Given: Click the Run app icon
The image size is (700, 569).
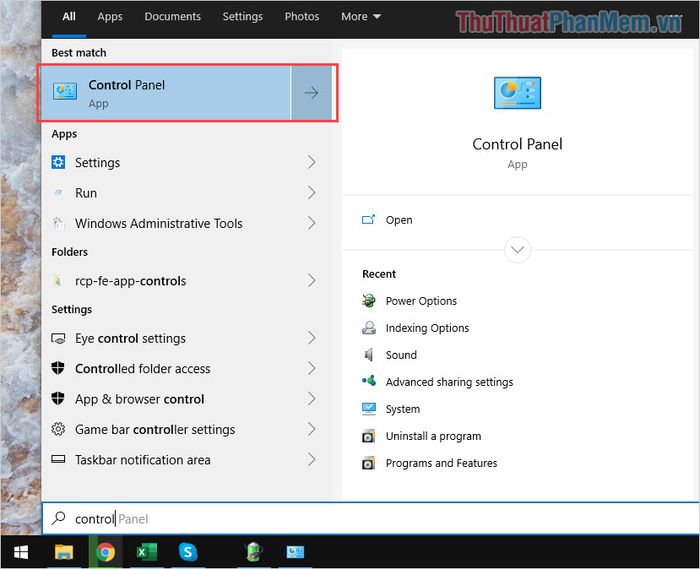Looking at the screenshot, I should pyautogui.click(x=58, y=193).
